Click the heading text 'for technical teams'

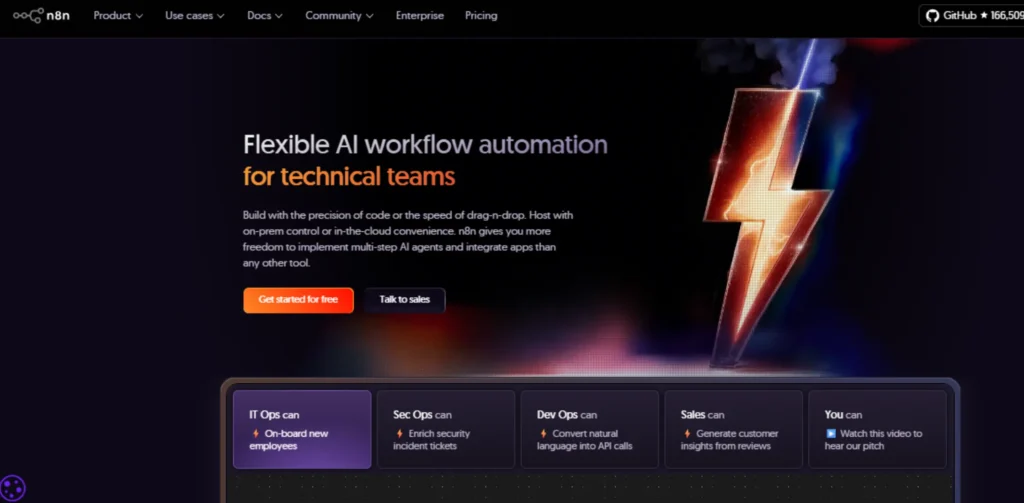pyautogui.click(x=349, y=176)
